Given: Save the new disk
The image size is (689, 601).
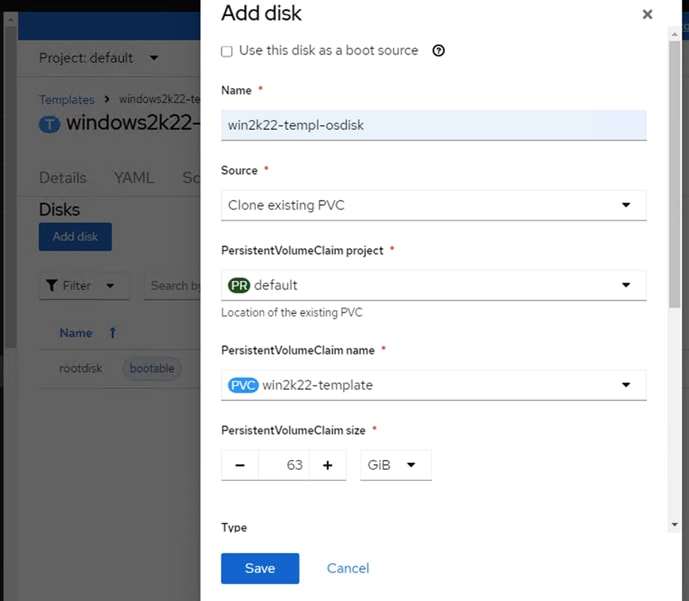Looking at the screenshot, I should pos(260,568).
